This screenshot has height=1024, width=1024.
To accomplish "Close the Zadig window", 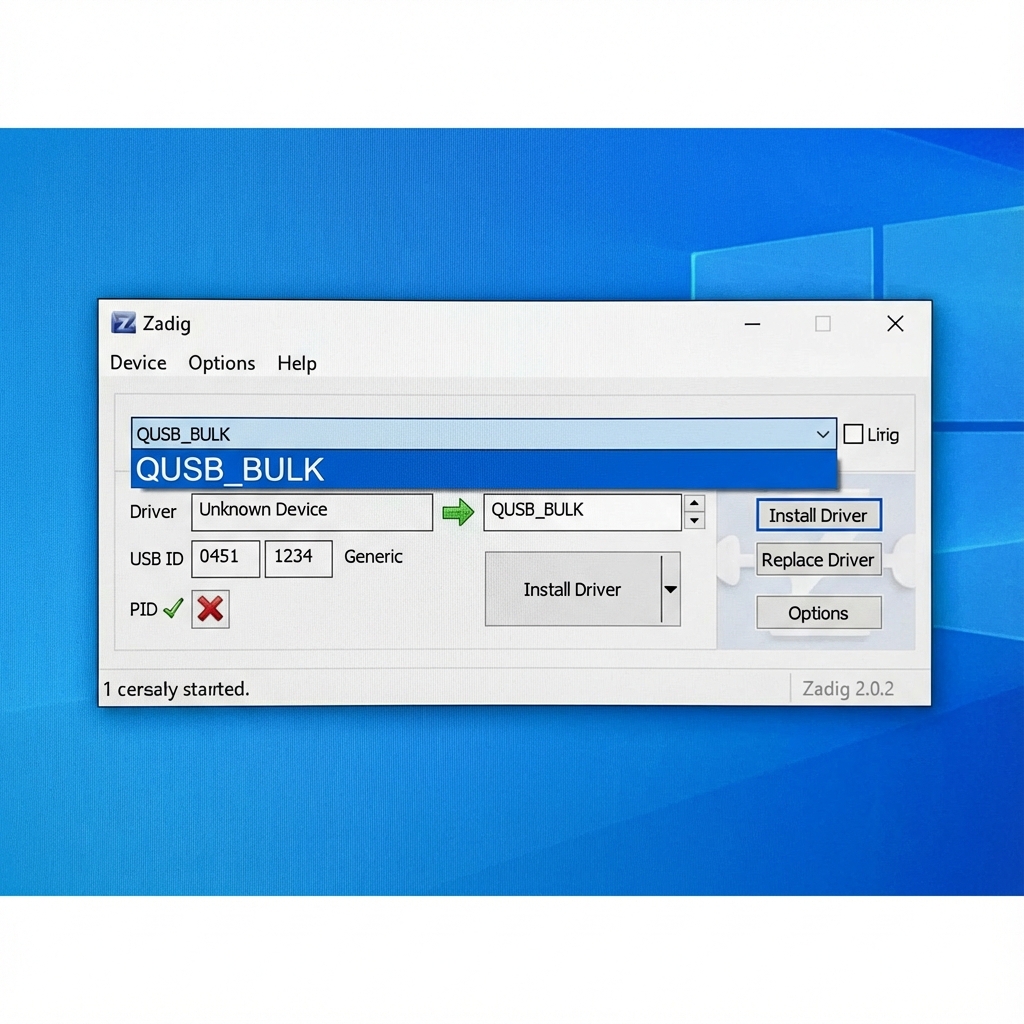I will 895,323.
